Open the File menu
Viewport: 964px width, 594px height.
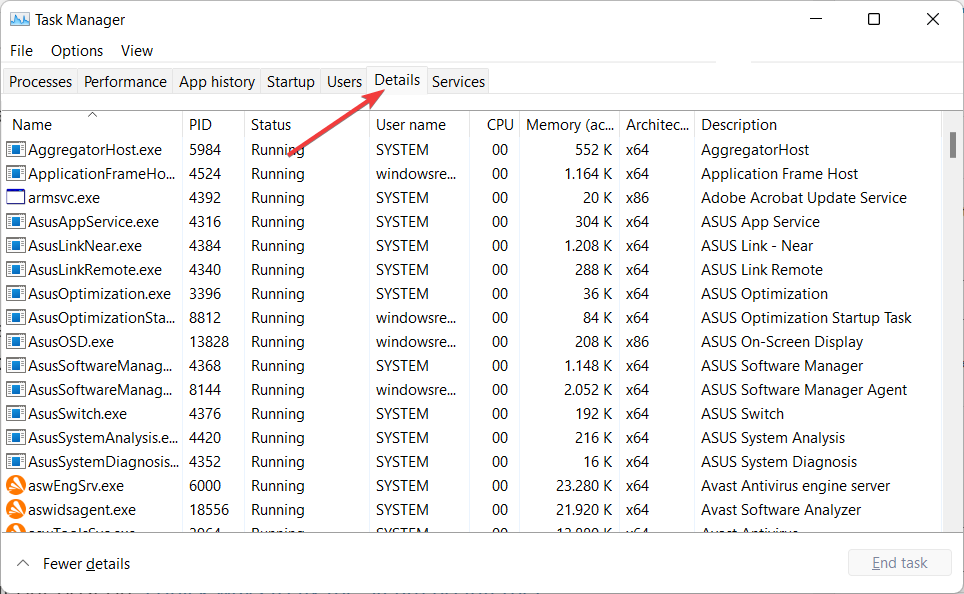[x=22, y=50]
